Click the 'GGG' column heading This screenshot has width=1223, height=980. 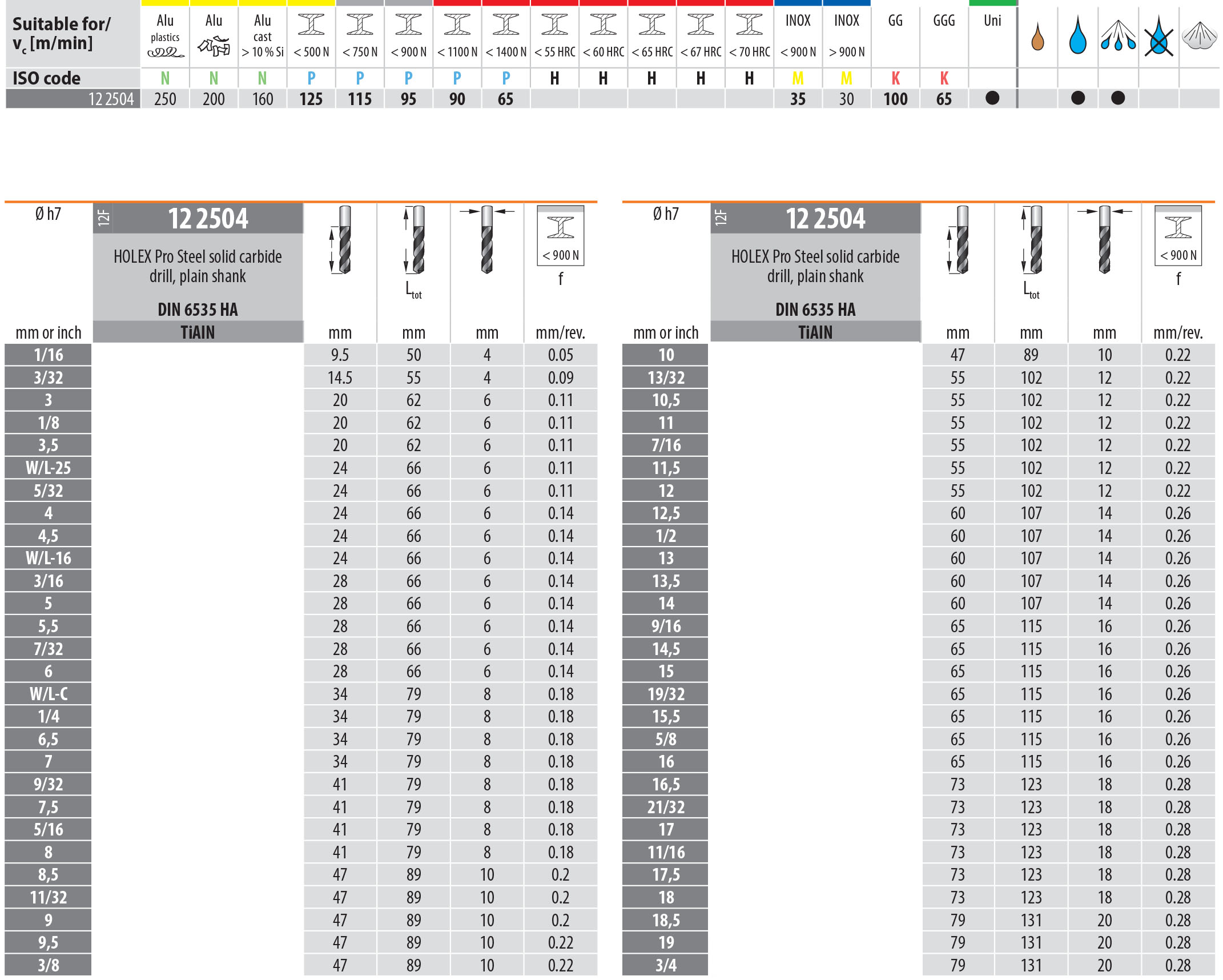click(944, 21)
